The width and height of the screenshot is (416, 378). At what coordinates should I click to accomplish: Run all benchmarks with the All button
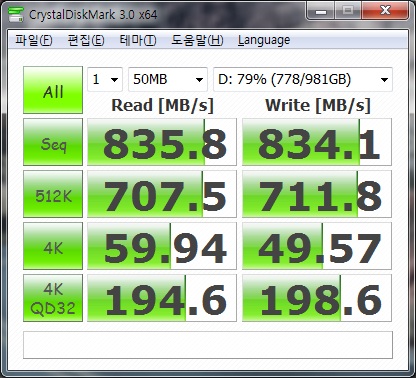(x=53, y=90)
